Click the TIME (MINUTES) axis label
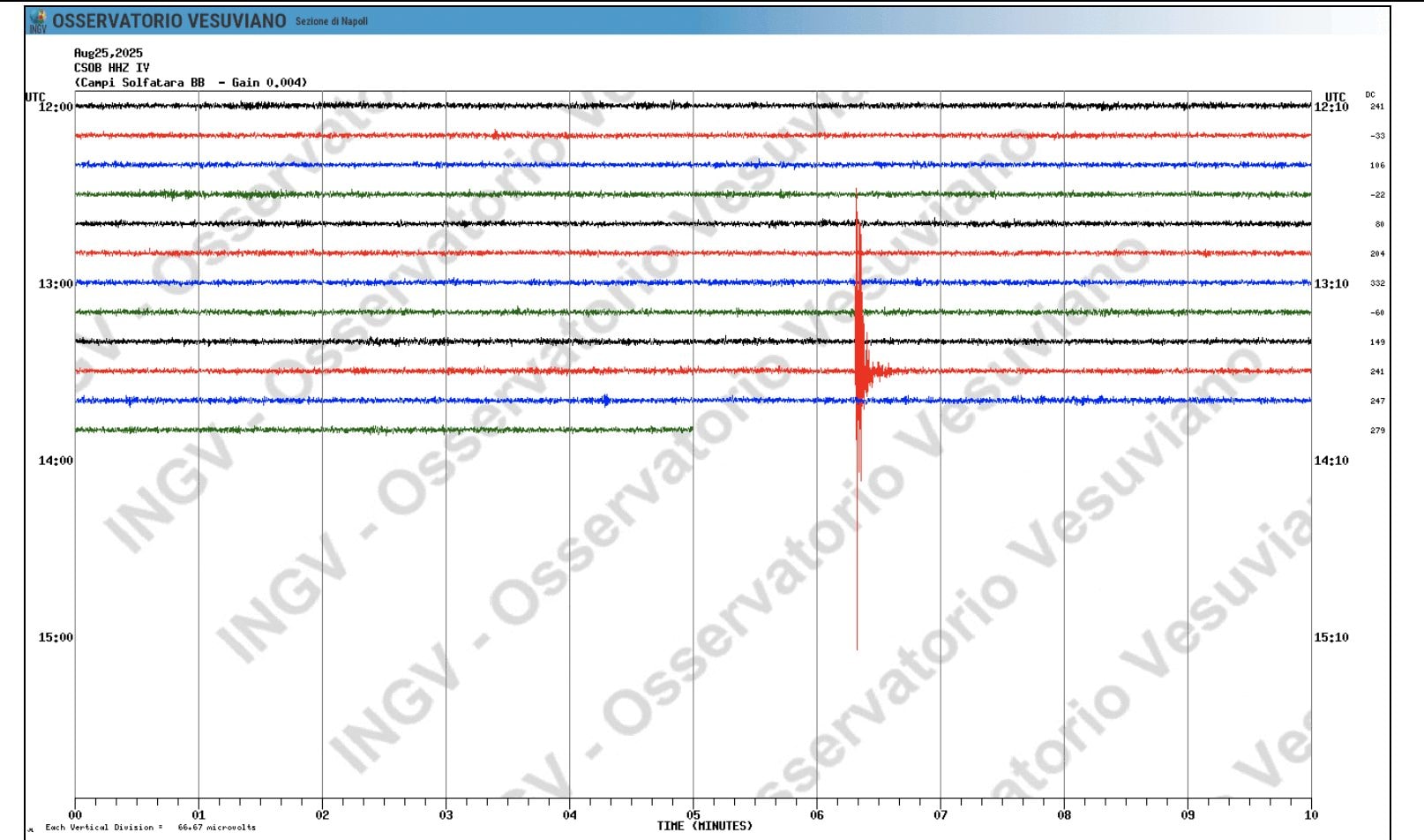The height and width of the screenshot is (840, 1424). (705, 827)
